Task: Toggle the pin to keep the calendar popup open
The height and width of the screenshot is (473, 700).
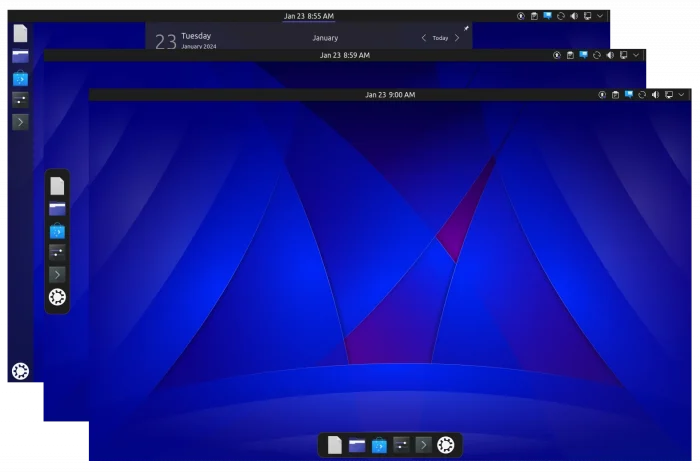Action: pyautogui.click(x=465, y=28)
